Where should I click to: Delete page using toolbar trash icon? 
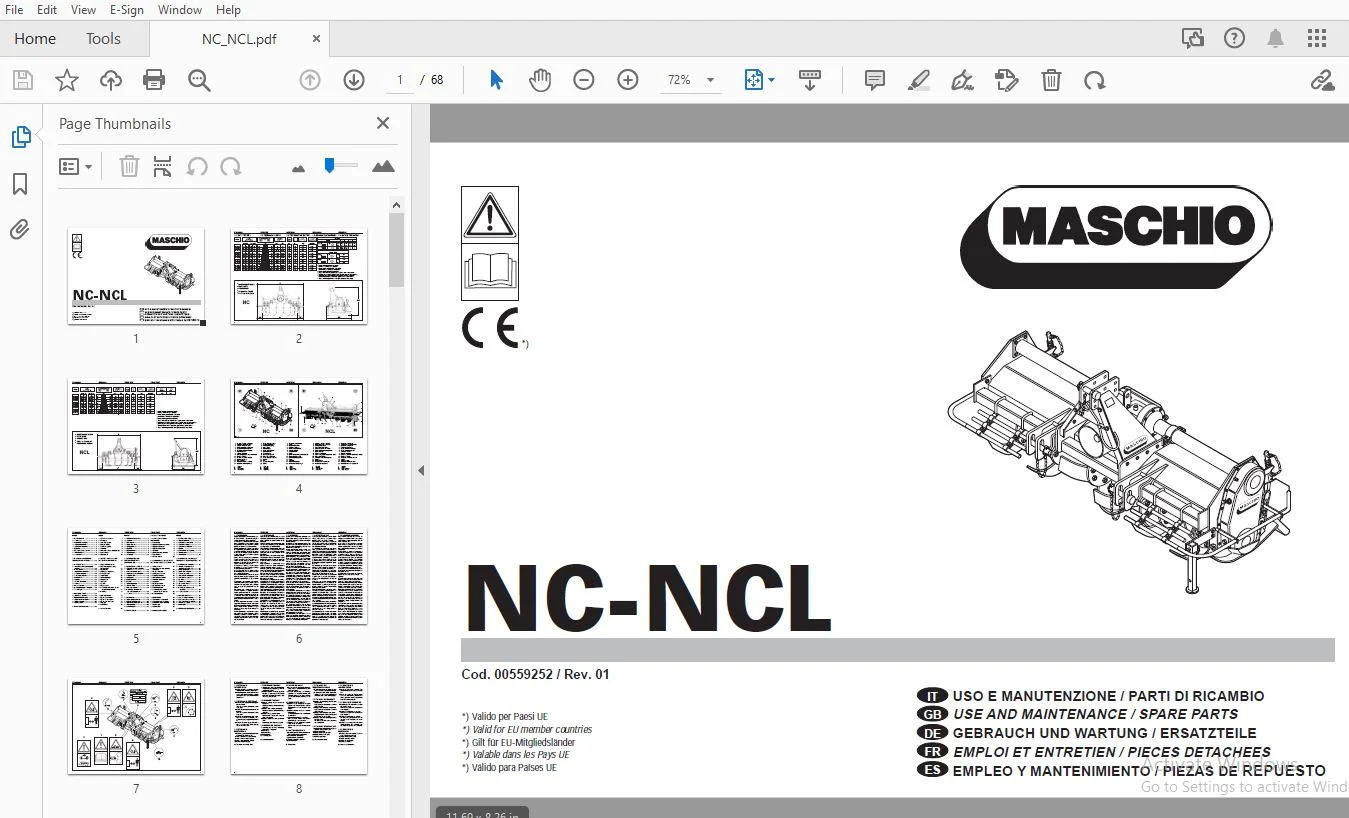point(1051,80)
